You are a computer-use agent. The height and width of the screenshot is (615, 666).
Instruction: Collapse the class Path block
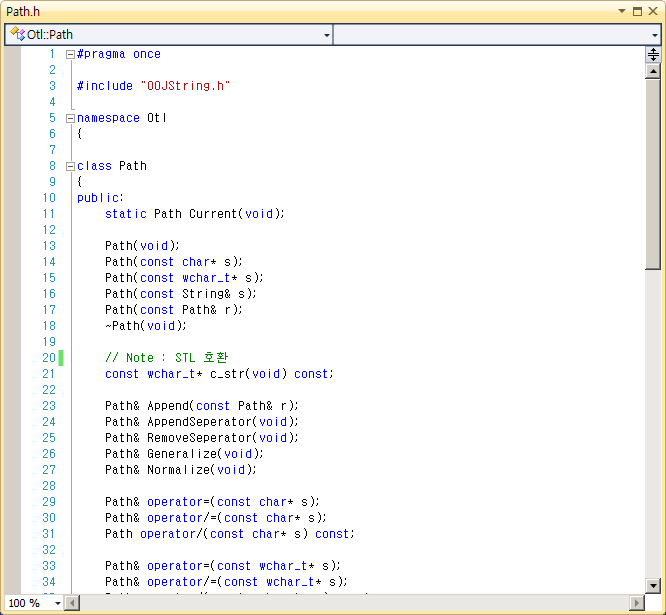tap(70, 166)
